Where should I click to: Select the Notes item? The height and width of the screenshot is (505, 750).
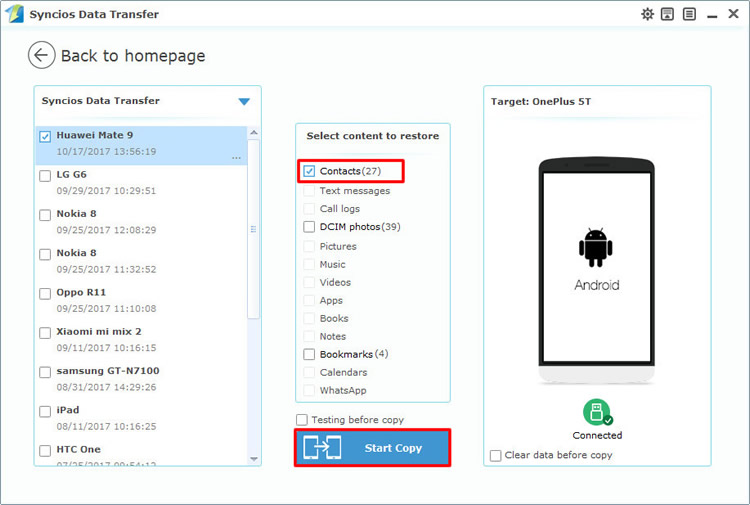(x=332, y=337)
